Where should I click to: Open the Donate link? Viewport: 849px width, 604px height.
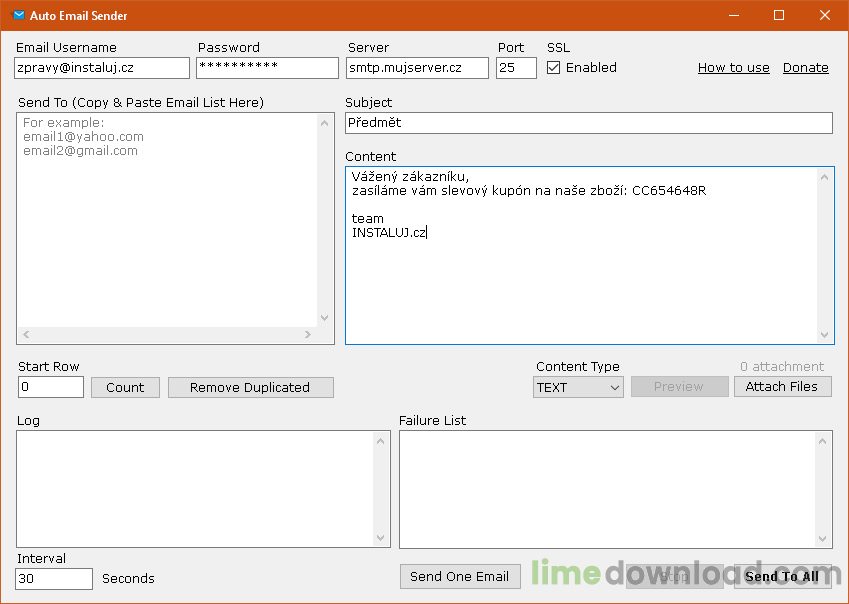805,68
